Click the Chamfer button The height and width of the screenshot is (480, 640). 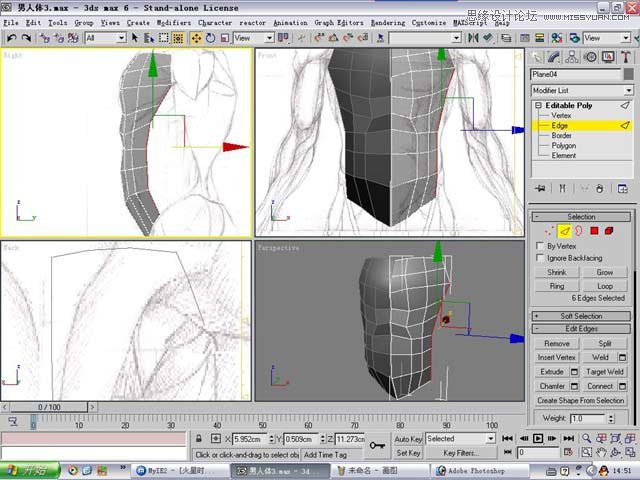pos(552,386)
